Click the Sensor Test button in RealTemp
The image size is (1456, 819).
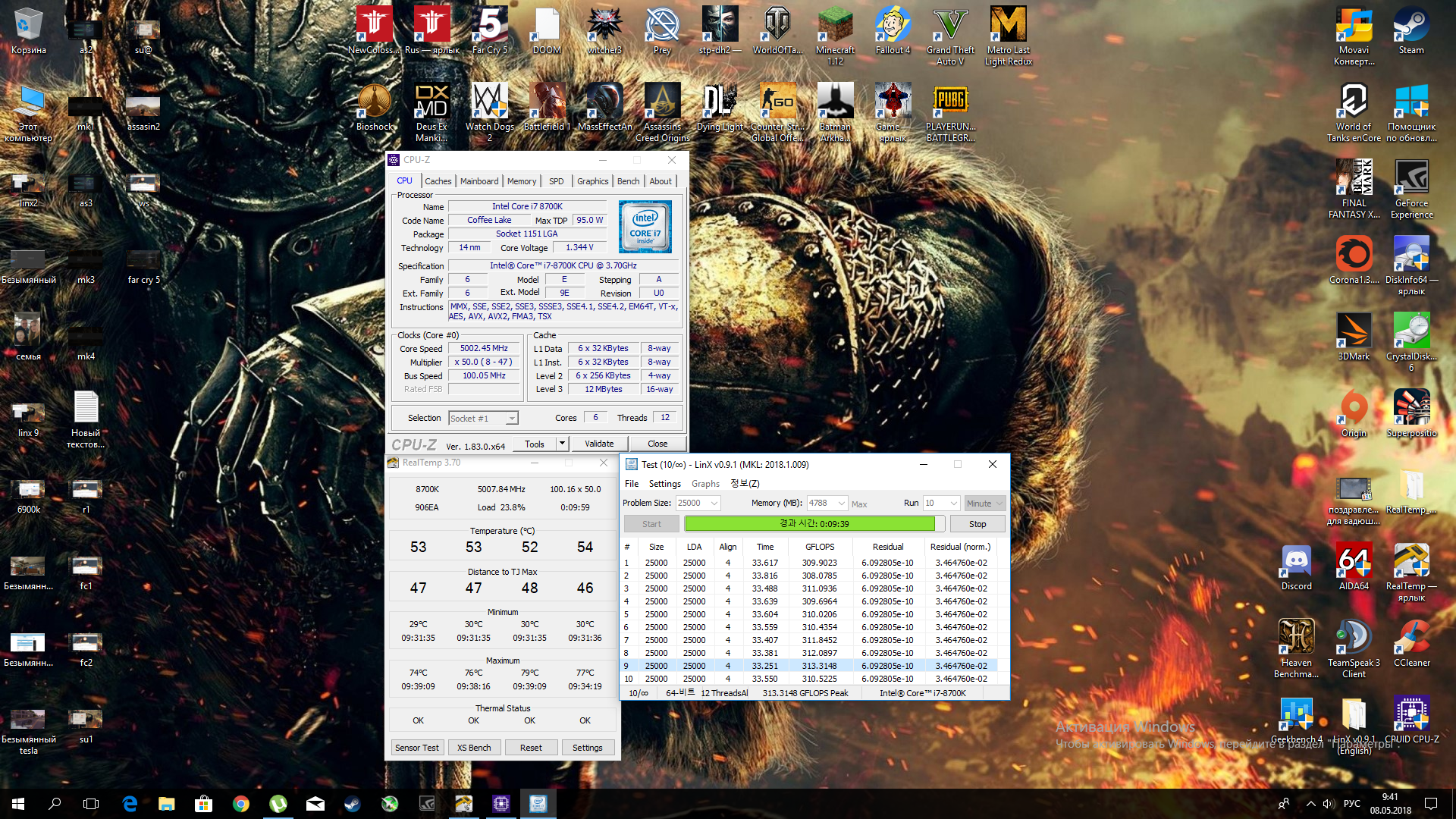[x=416, y=748]
